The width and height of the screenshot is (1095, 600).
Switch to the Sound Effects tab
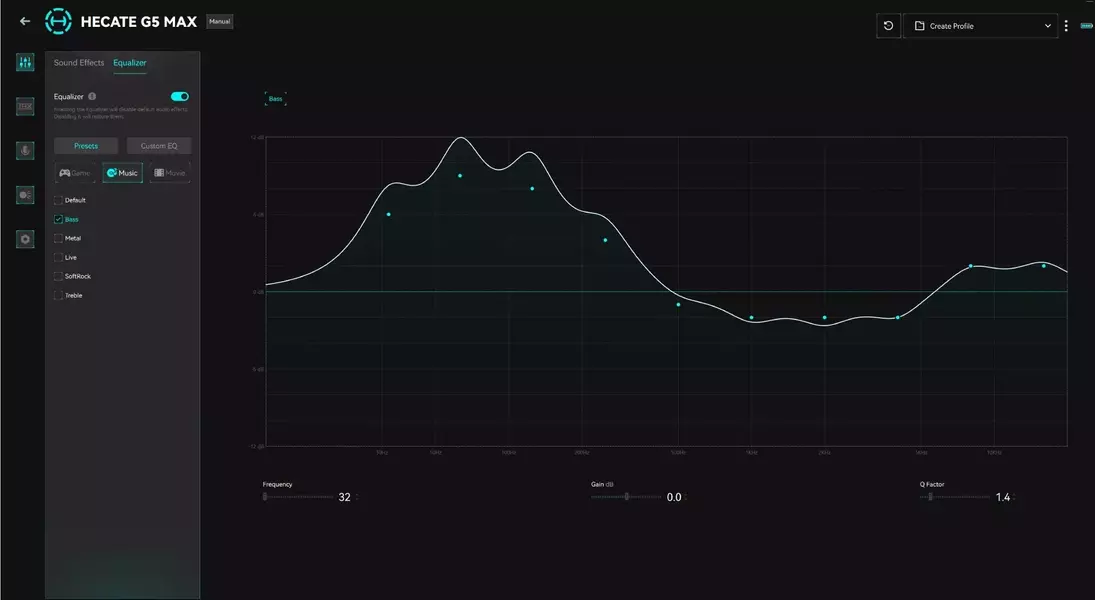(79, 63)
